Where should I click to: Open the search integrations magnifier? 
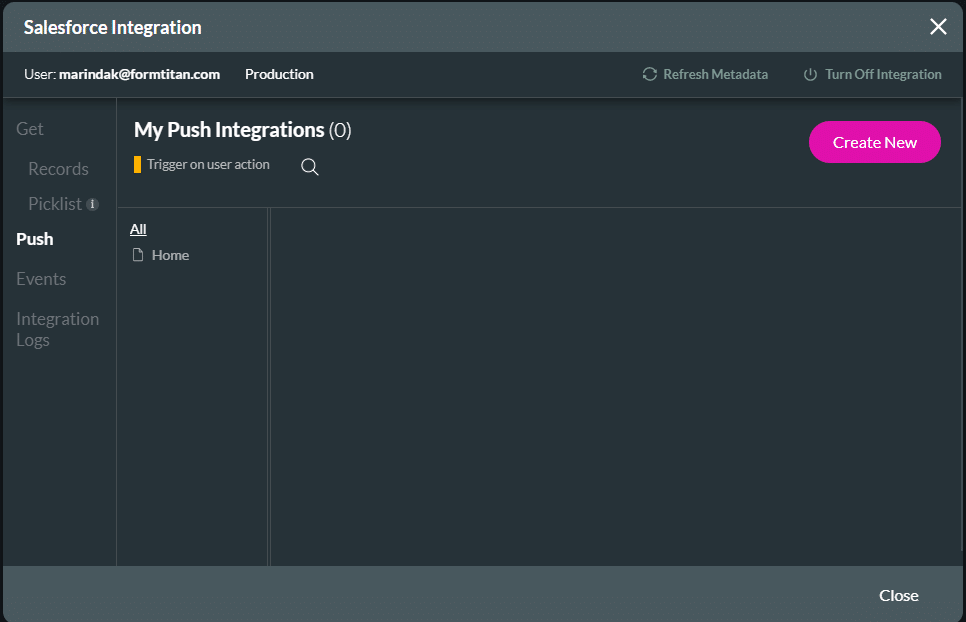(x=309, y=166)
